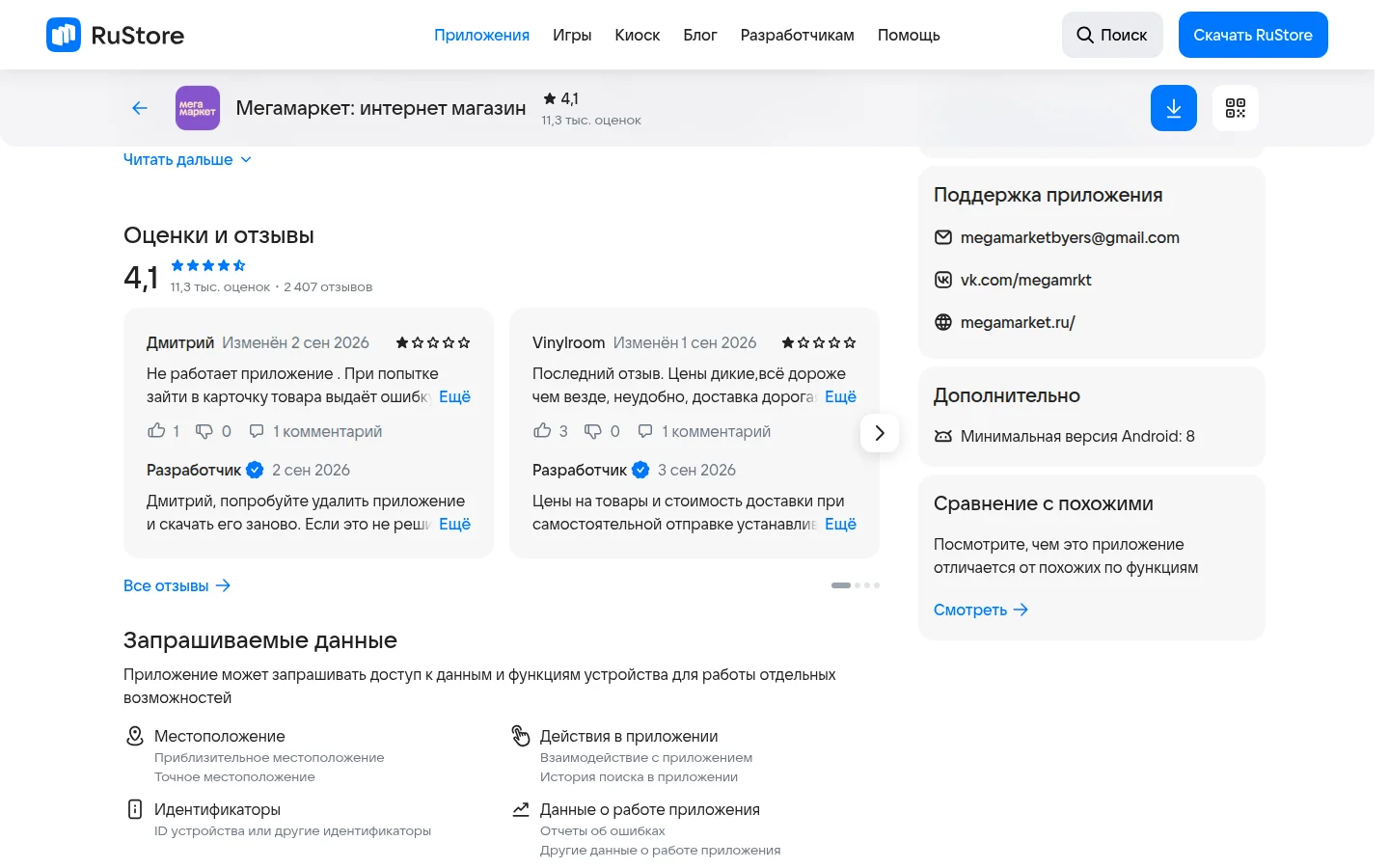The height and width of the screenshot is (868, 1389).
Task: Click the star rating next to 4,1
Action: (x=208, y=265)
